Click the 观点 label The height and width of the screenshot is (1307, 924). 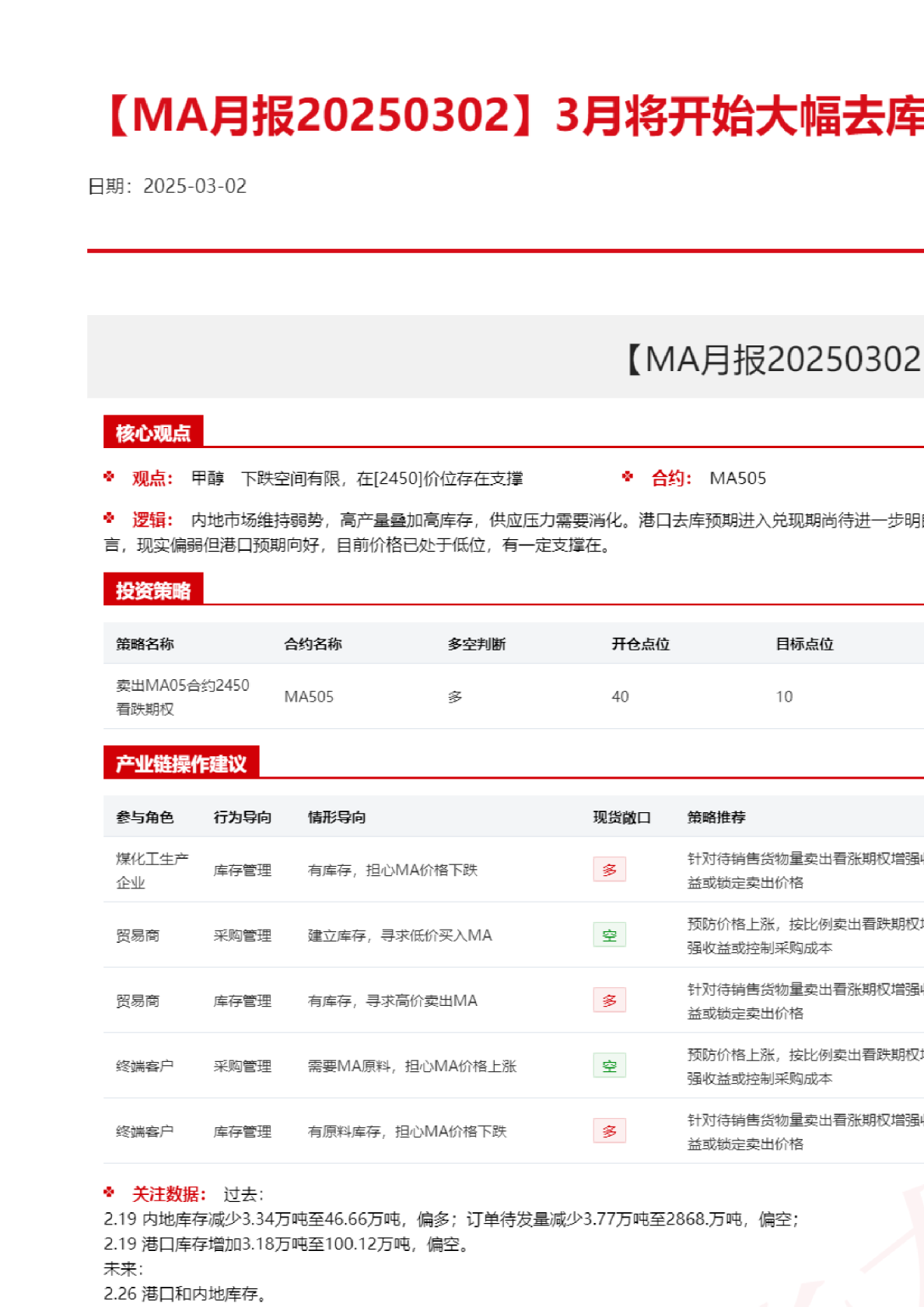pyautogui.click(x=152, y=478)
